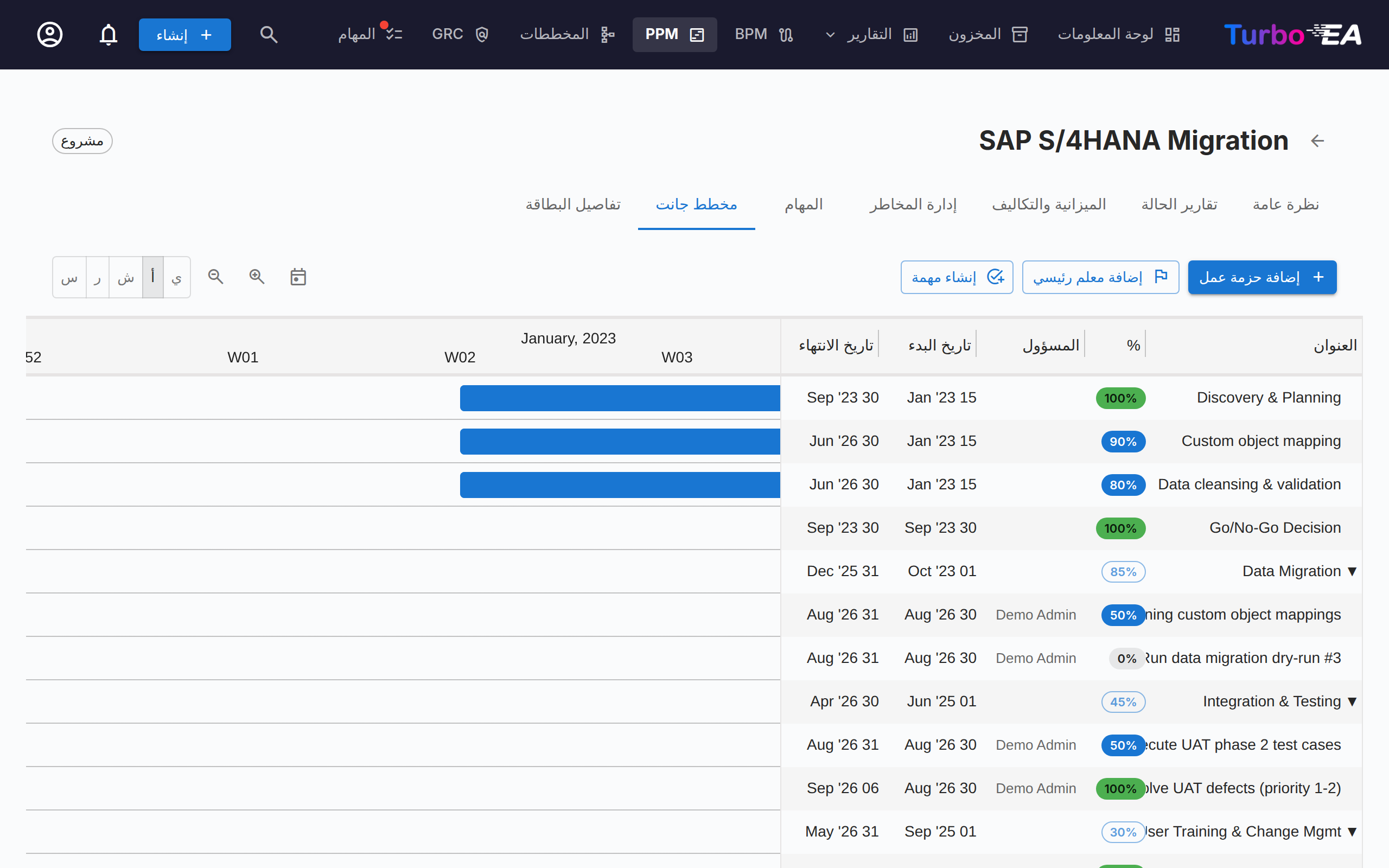The image size is (1389, 868).
Task: Collapse the User Training & Change Mgmt group
Action: [x=1352, y=832]
